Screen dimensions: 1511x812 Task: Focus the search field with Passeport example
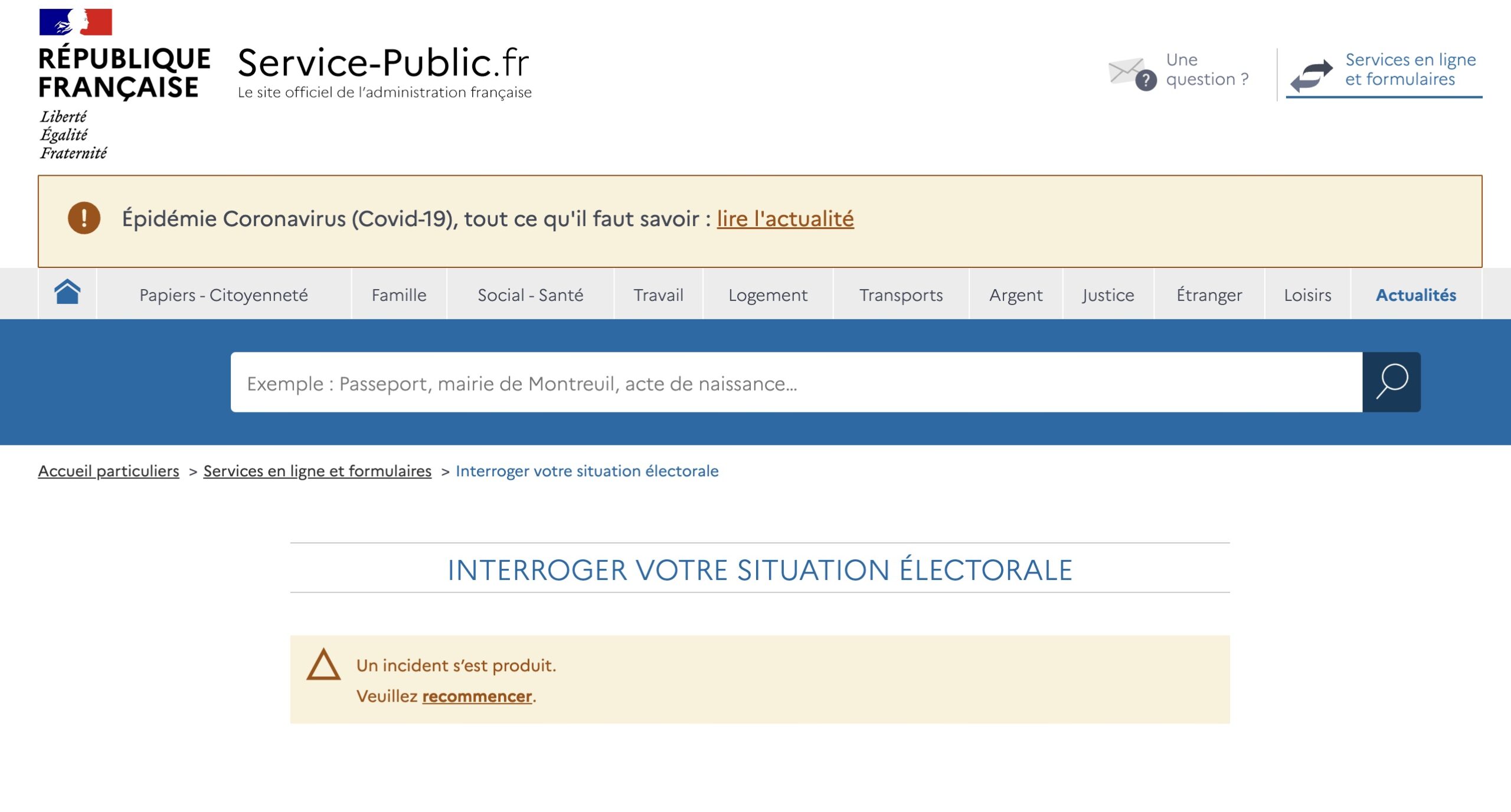(796, 384)
